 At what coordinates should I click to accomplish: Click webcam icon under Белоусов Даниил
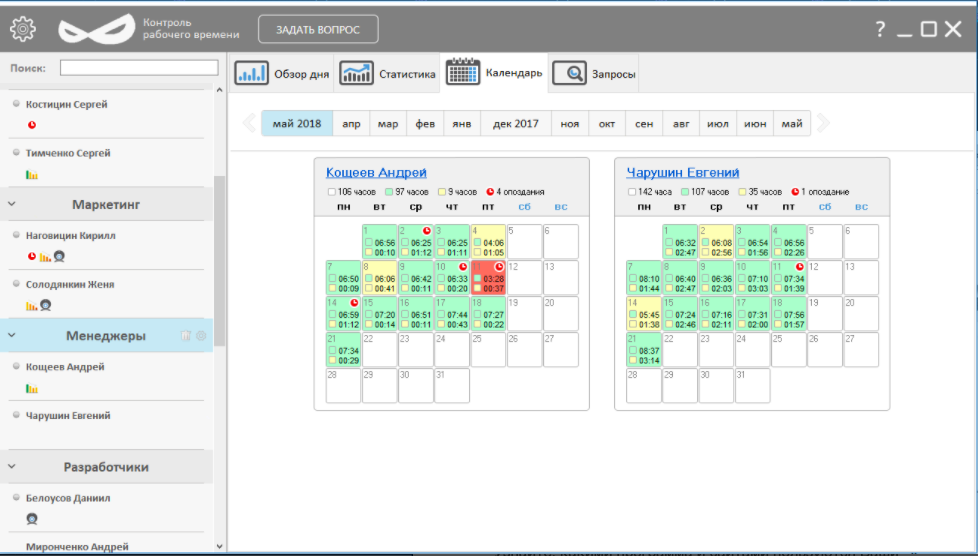tap(32, 519)
